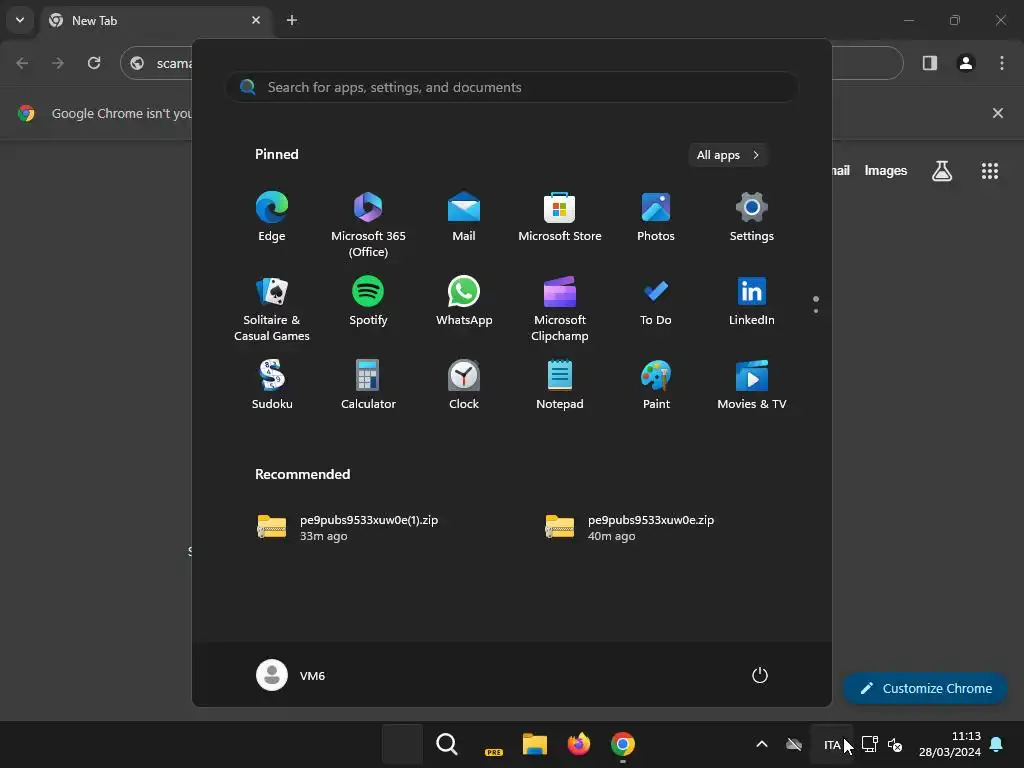Open Chrome's three-dot menu
The height and width of the screenshot is (768, 1024).
[1002, 63]
